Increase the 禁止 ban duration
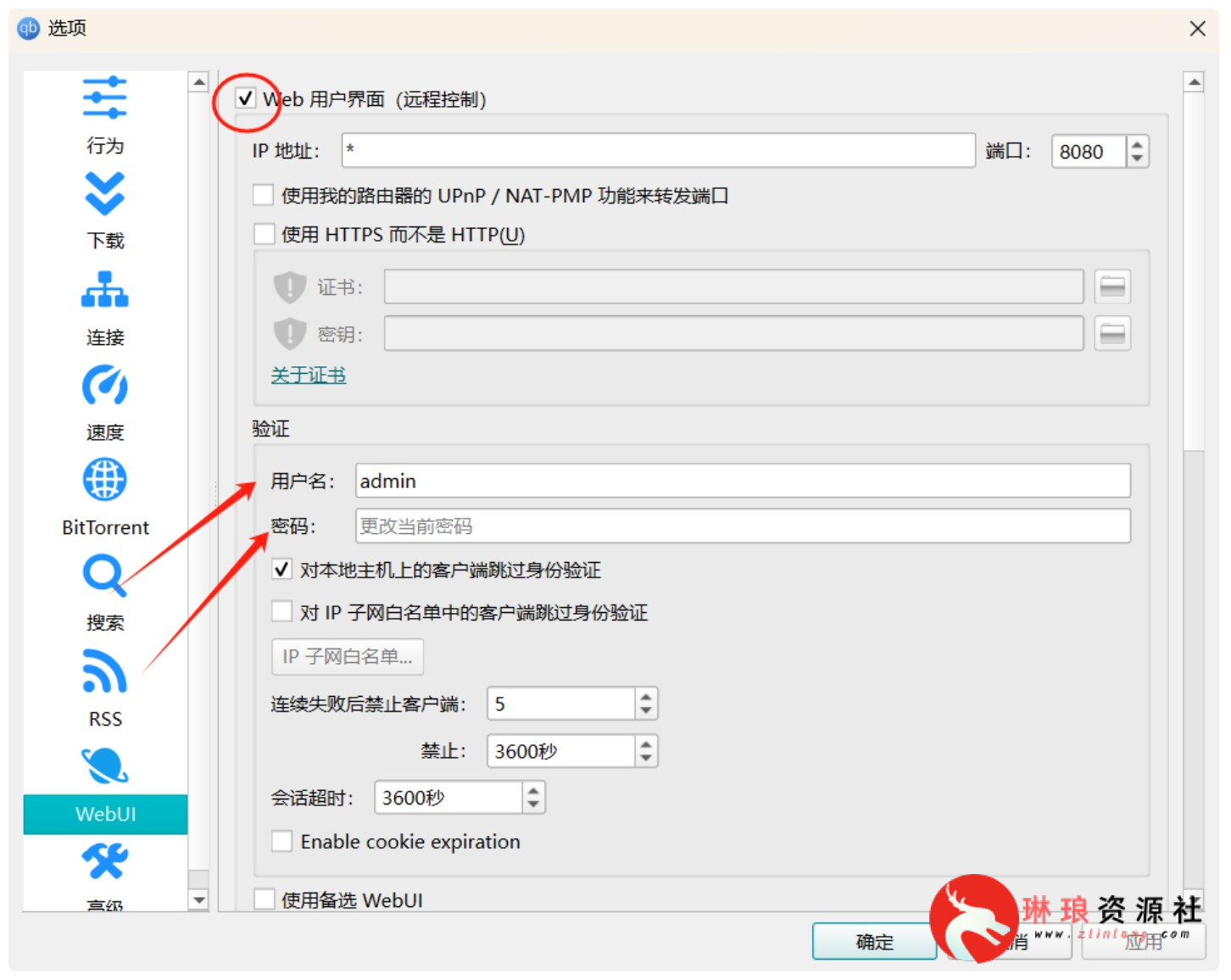Viewport: 1231px width, 980px height. click(646, 743)
